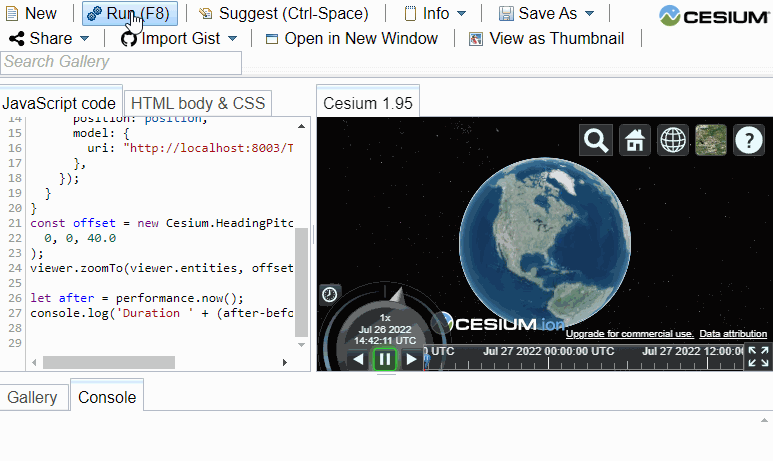The height and width of the screenshot is (461, 773).
Task: Select the Cesium 1.95 tab
Action: coord(368,103)
